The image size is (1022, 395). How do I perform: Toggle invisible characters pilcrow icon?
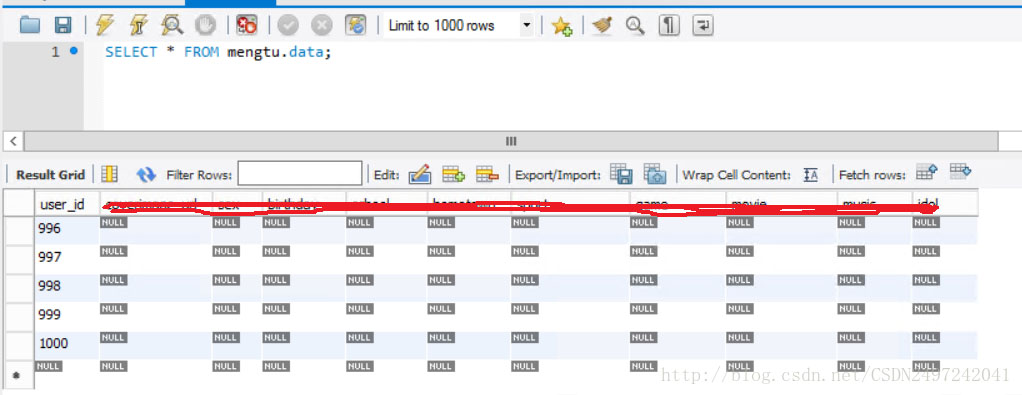tap(669, 25)
